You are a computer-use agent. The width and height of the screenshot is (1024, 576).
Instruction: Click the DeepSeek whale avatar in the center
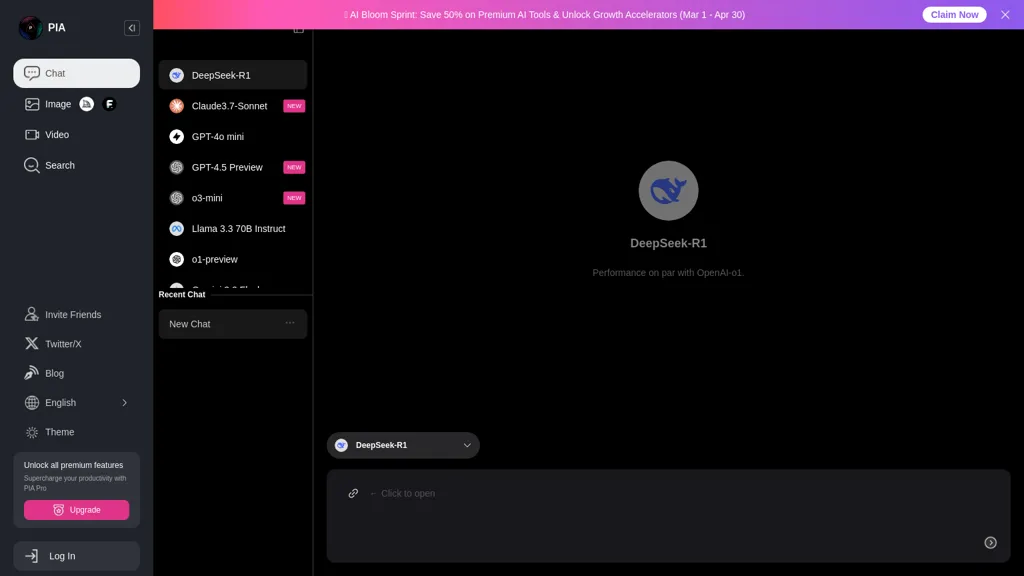click(x=668, y=191)
